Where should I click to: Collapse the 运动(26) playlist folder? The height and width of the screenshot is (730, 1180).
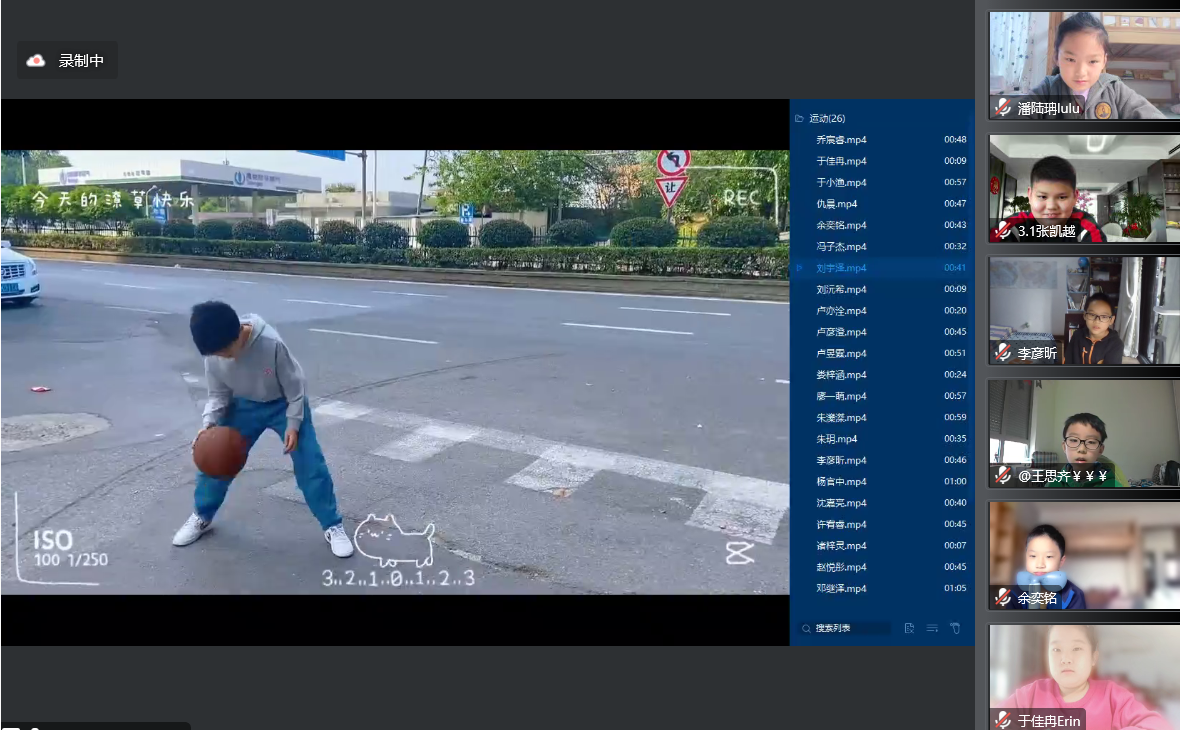point(799,118)
